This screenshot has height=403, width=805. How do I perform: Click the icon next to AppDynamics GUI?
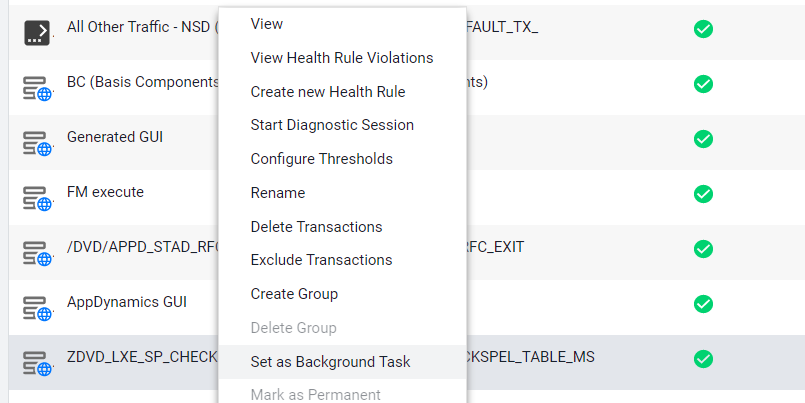(x=37, y=308)
